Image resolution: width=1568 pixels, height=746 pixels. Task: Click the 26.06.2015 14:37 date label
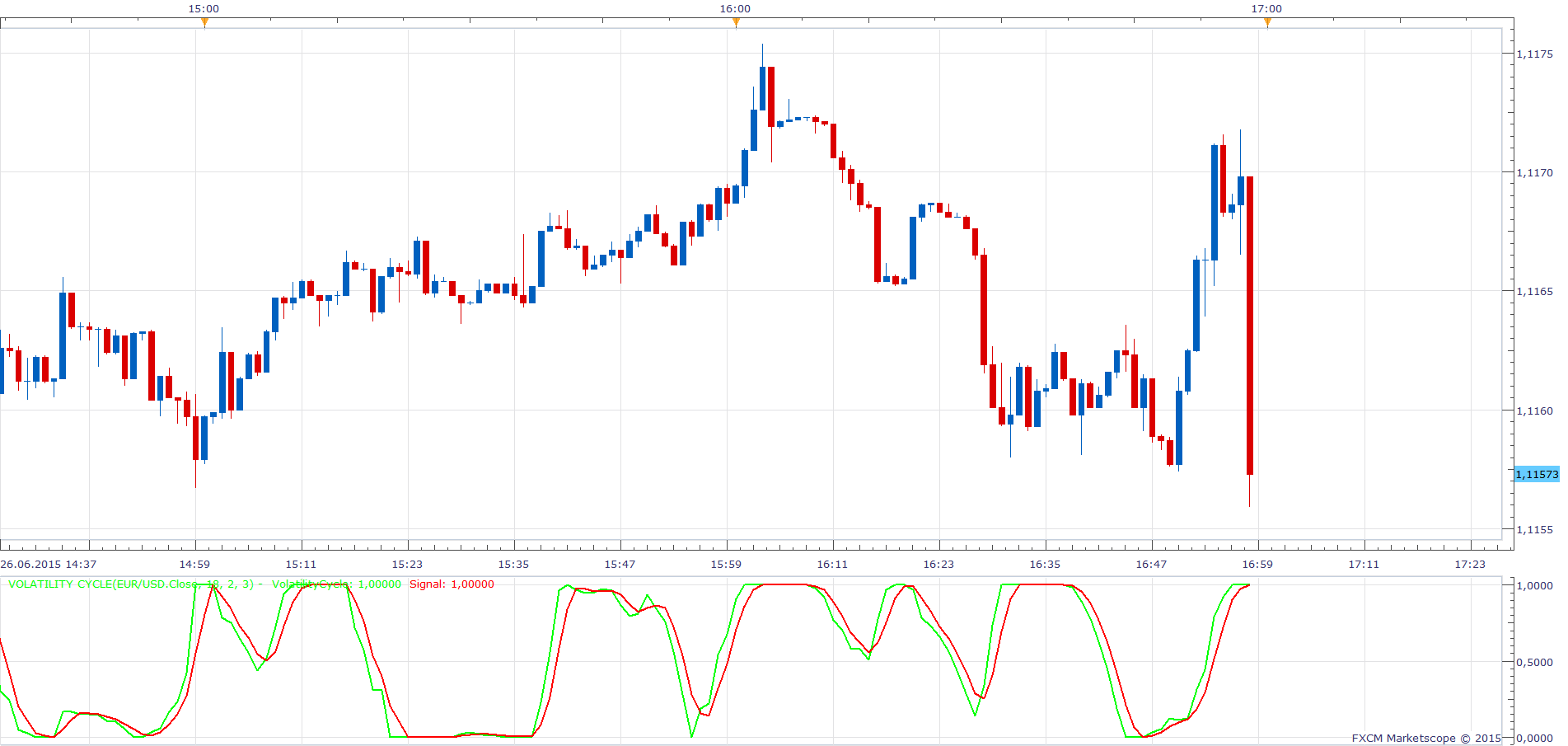click(x=49, y=565)
